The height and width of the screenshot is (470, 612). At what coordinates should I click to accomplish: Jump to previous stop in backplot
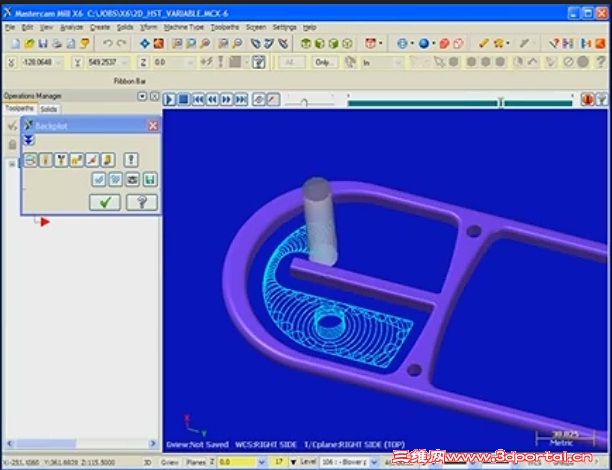tap(198, 100)
